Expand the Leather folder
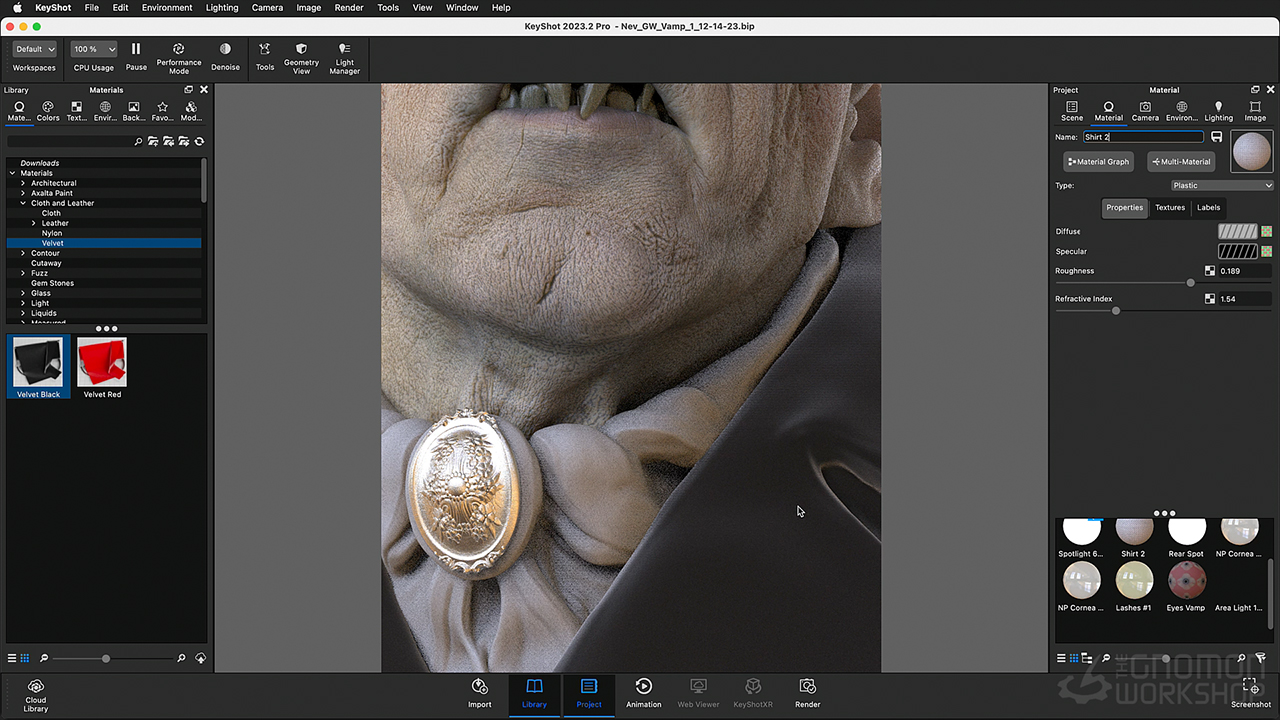This screenshot has width=1280, height=720. tap(34, 223)
